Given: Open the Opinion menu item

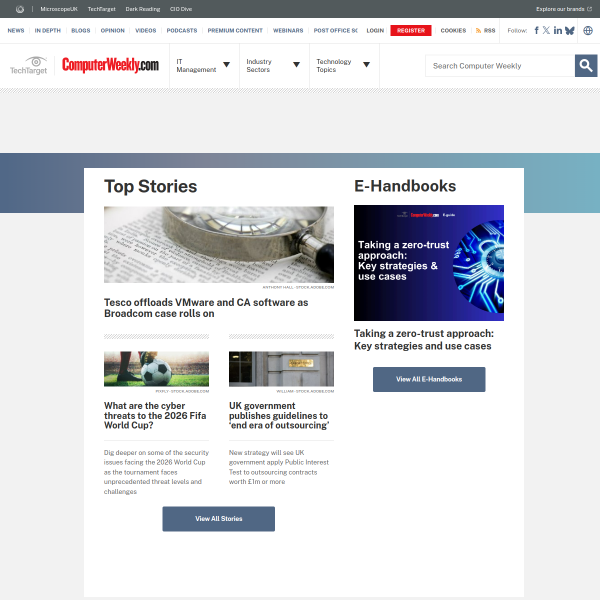Looking at the screenshot, I should [112, 31].
